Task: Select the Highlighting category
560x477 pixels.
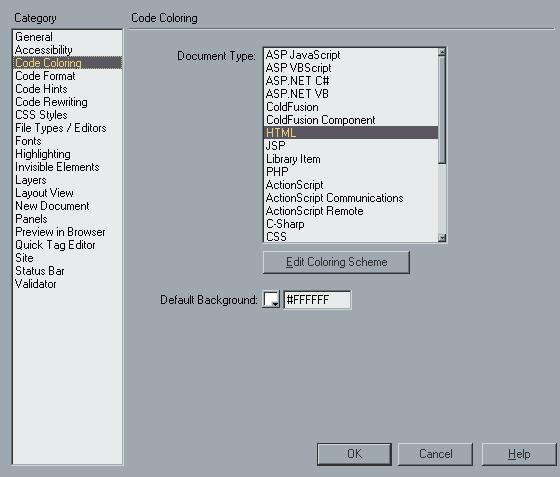Action: [68, 154]
